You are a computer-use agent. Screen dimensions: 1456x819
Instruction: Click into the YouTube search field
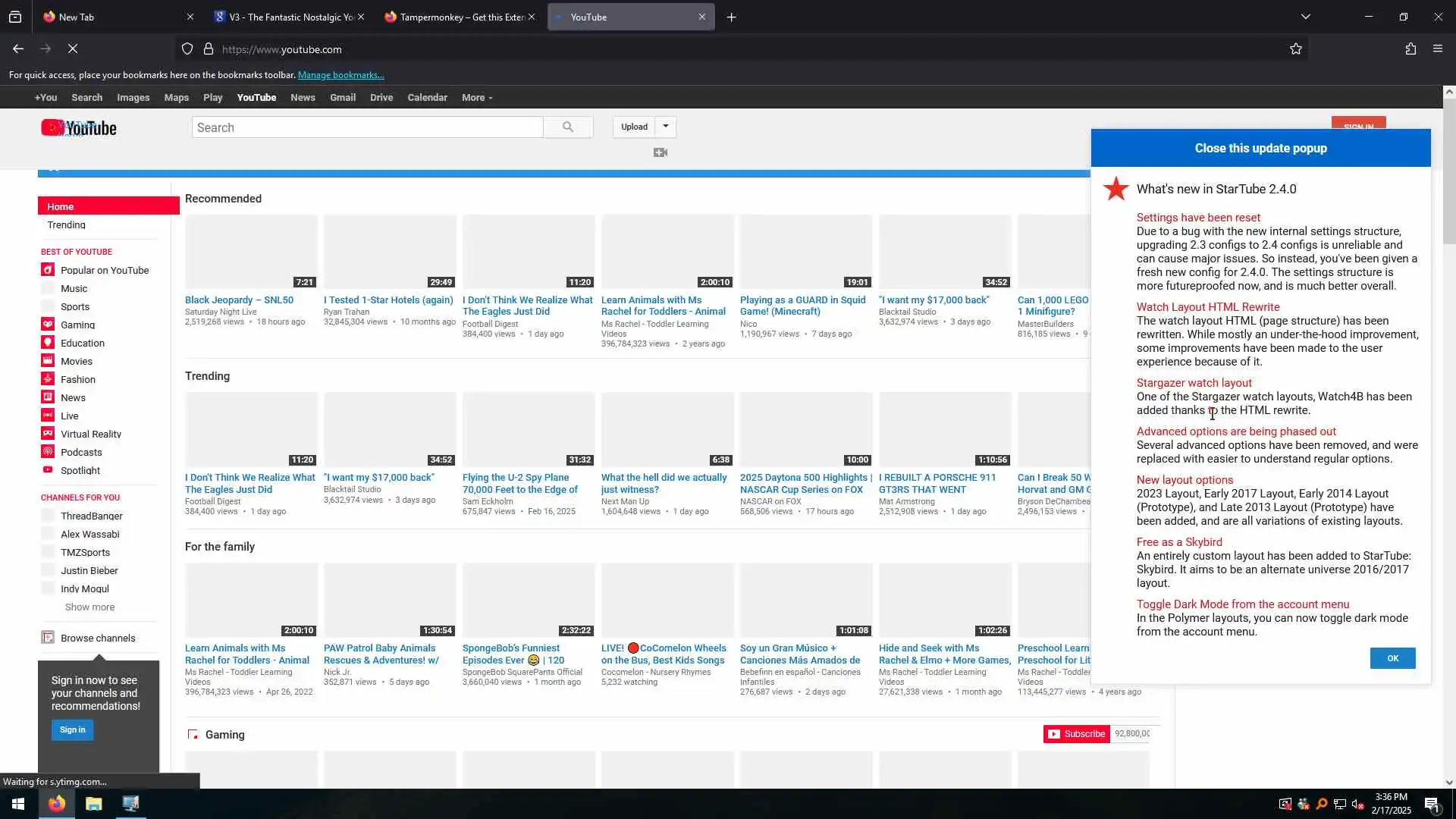(x=367, y=127)
